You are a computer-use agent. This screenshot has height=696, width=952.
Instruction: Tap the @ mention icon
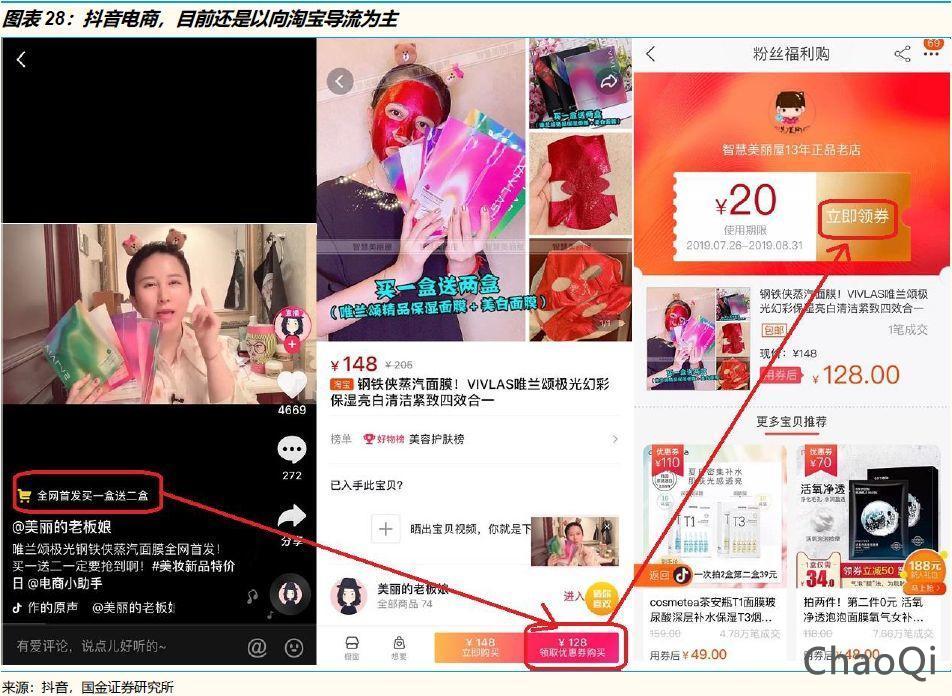coord(257,647)
